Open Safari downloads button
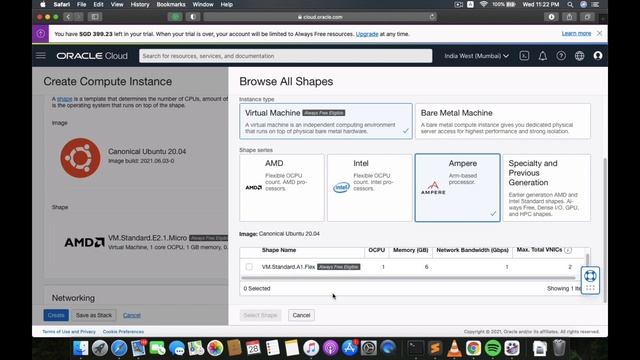This screenshot has width=640, height=360. (551, 17)
